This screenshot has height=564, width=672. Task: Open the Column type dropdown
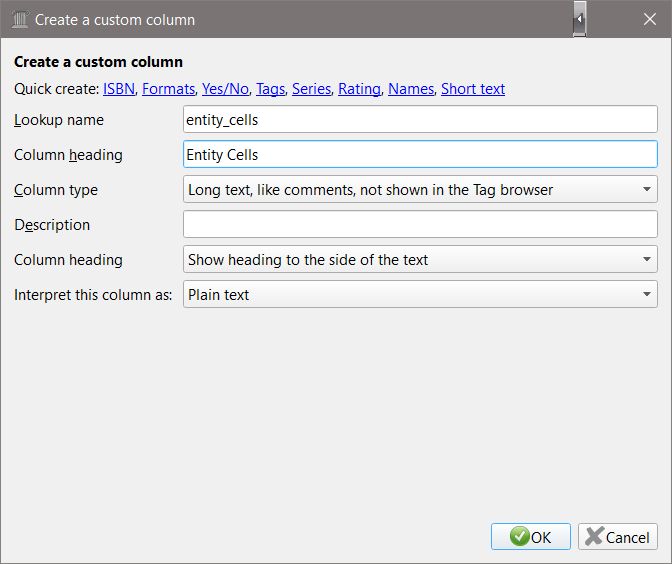[x=420, y=190]
